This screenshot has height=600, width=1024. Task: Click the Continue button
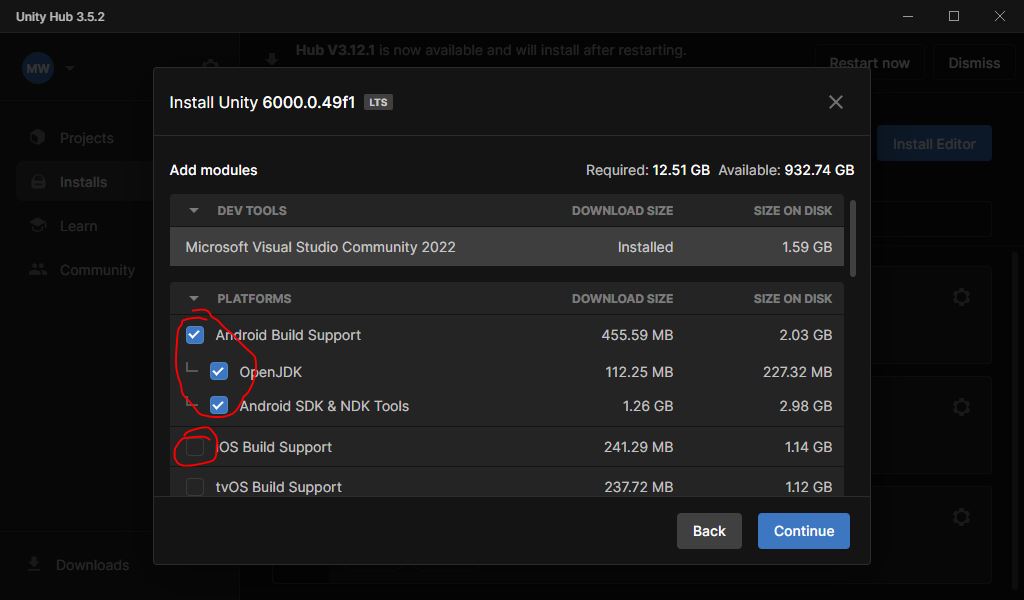[803, 531]
